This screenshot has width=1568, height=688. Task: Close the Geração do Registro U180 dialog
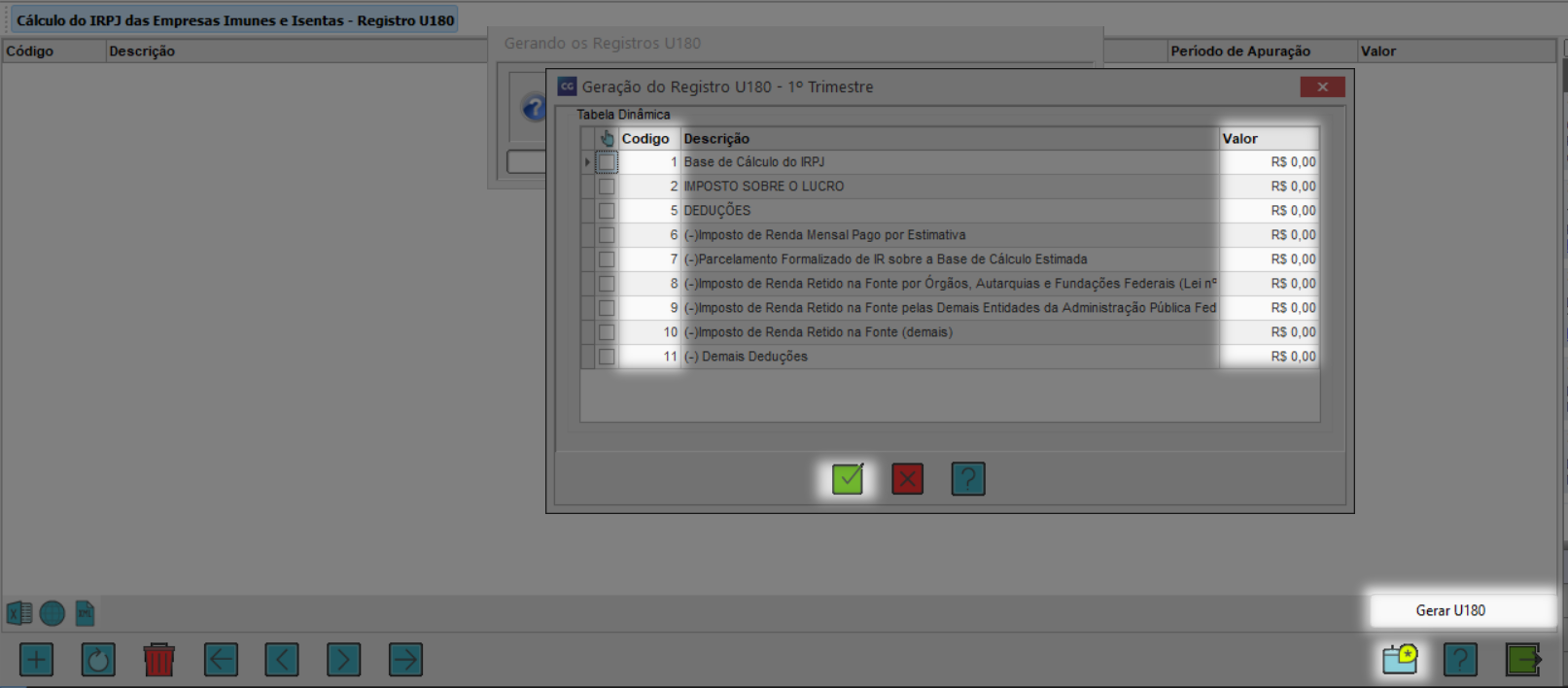1322,86
